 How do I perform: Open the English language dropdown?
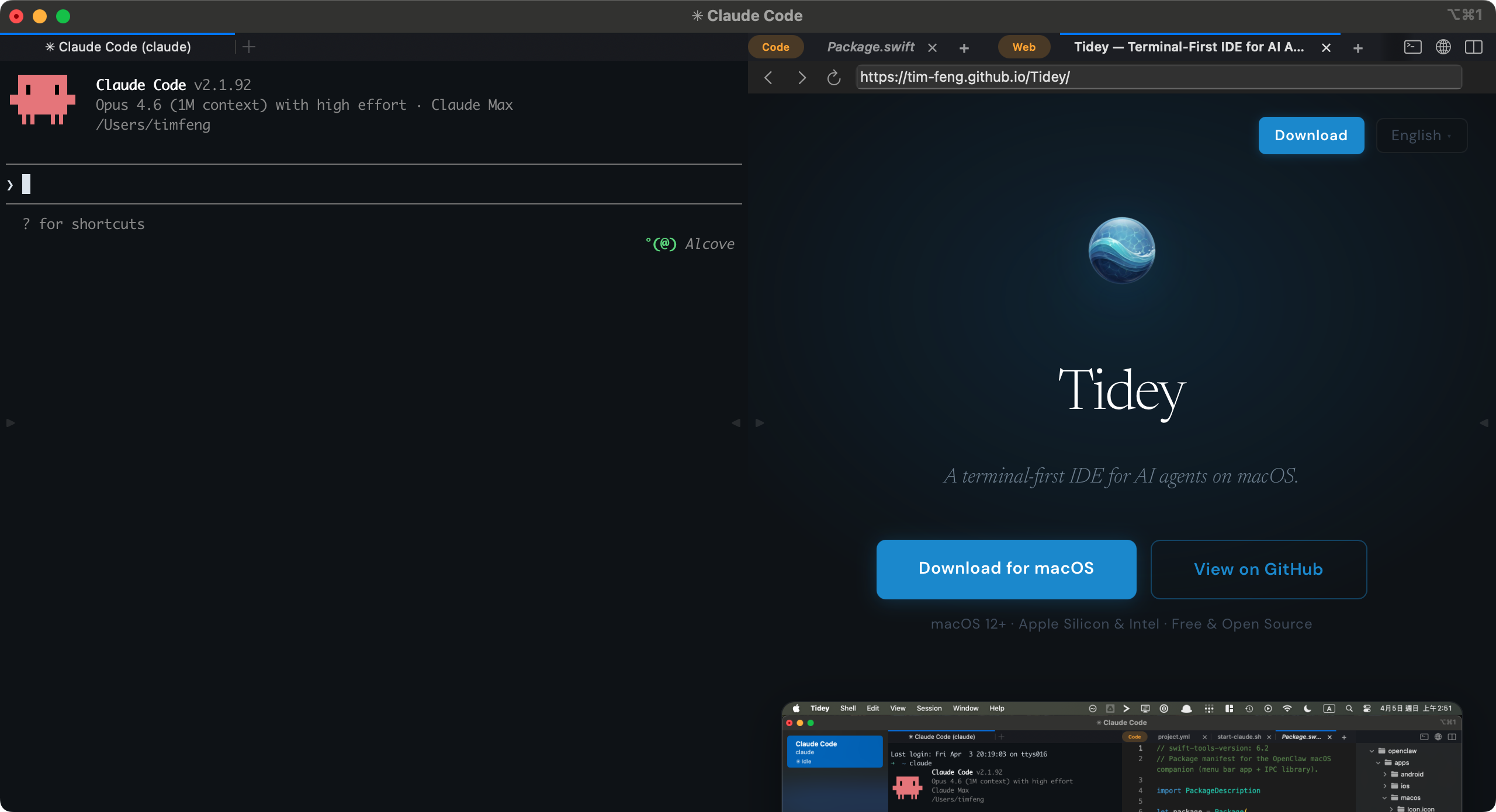[1421, 135]
